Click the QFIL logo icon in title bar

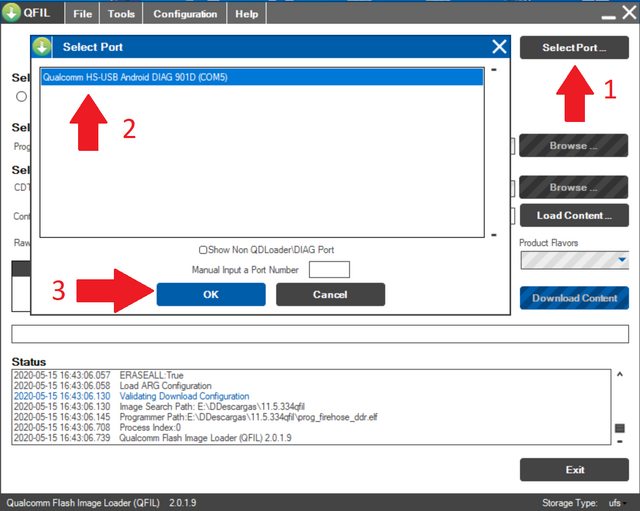11,13
